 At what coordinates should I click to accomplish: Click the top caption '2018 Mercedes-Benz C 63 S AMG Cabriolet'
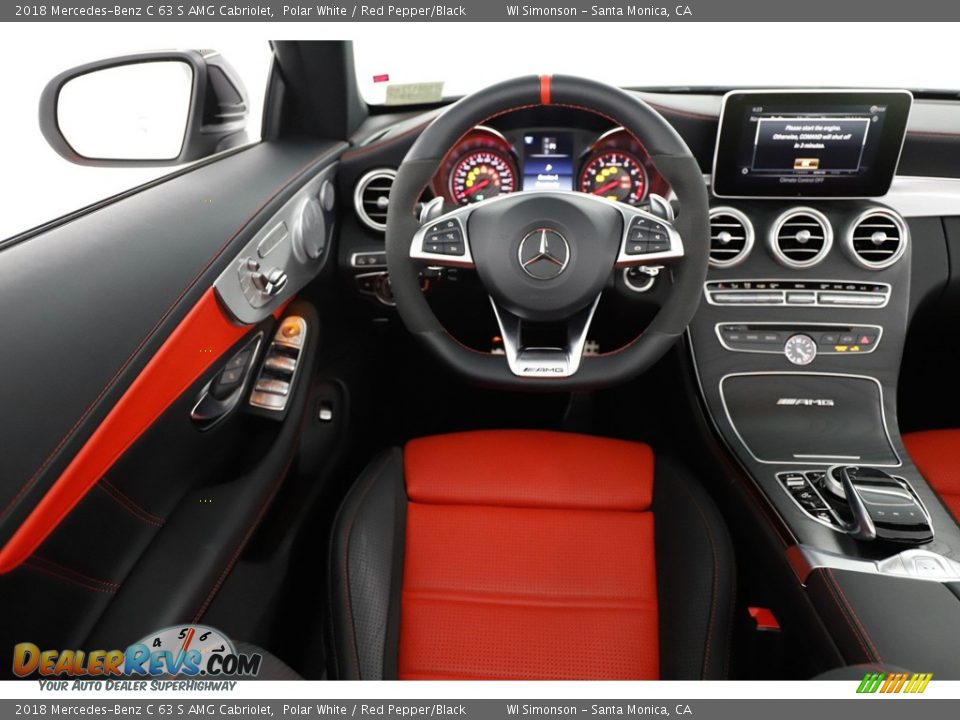144,10
